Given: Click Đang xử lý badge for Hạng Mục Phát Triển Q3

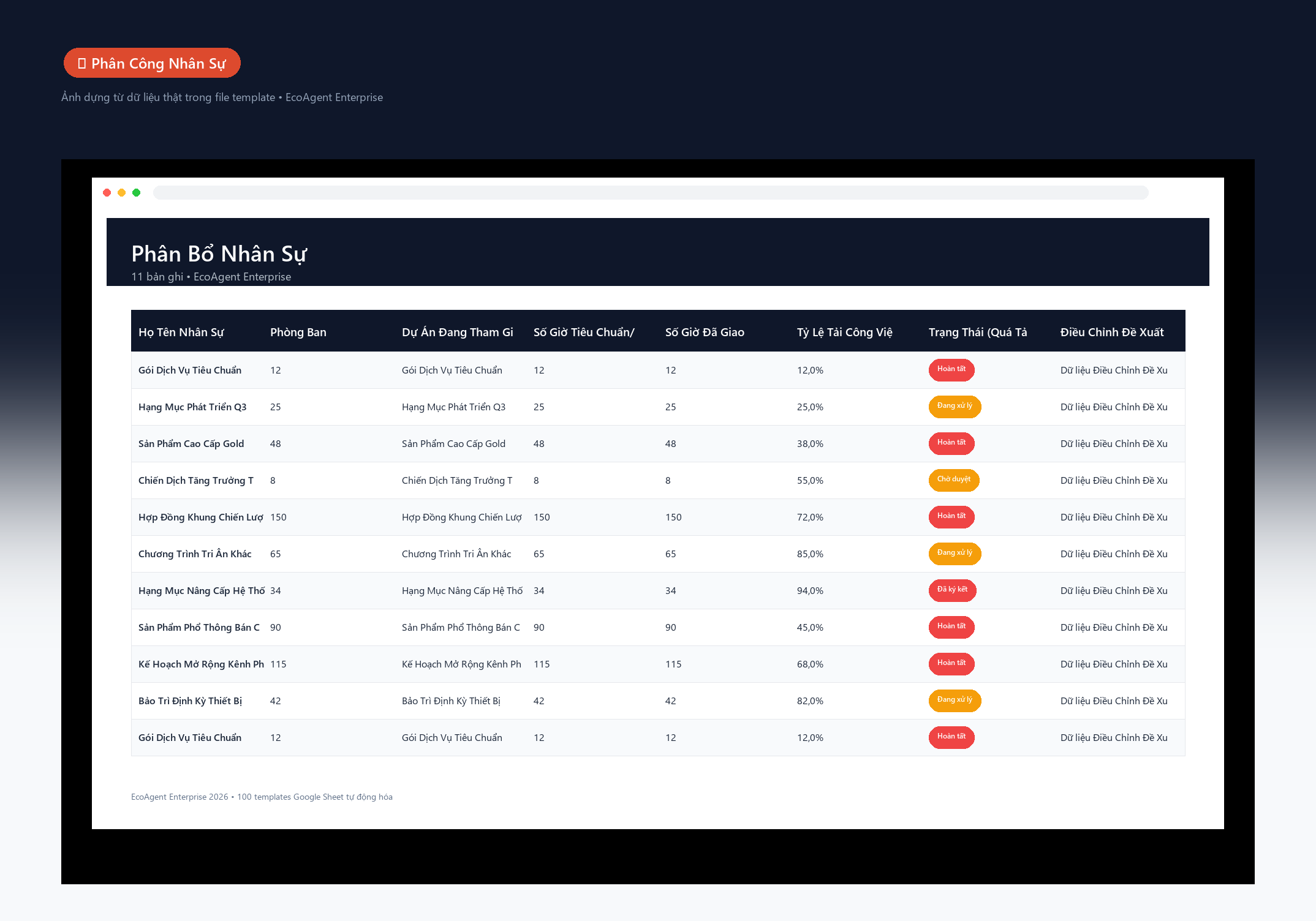Looking at the screenshot, I should [x=955, y=406].
